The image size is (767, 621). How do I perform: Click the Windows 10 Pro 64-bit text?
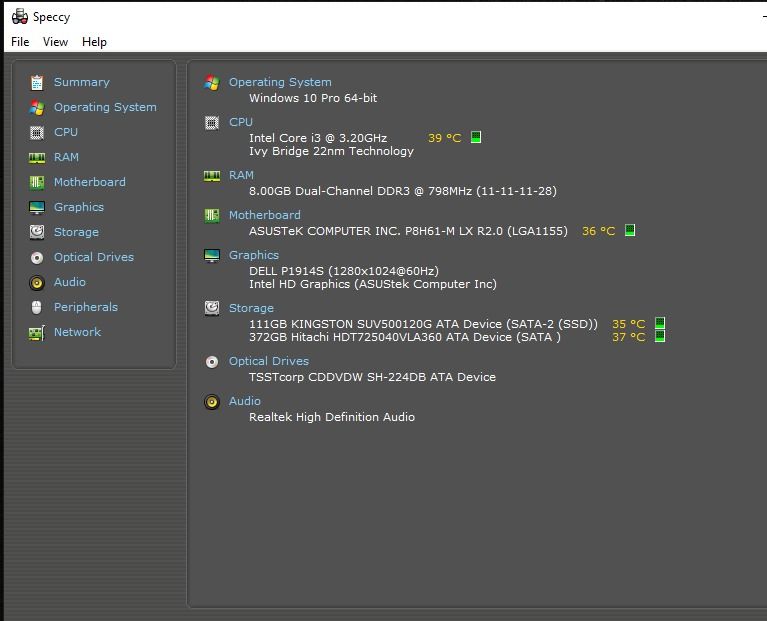(x=313, y=98)
